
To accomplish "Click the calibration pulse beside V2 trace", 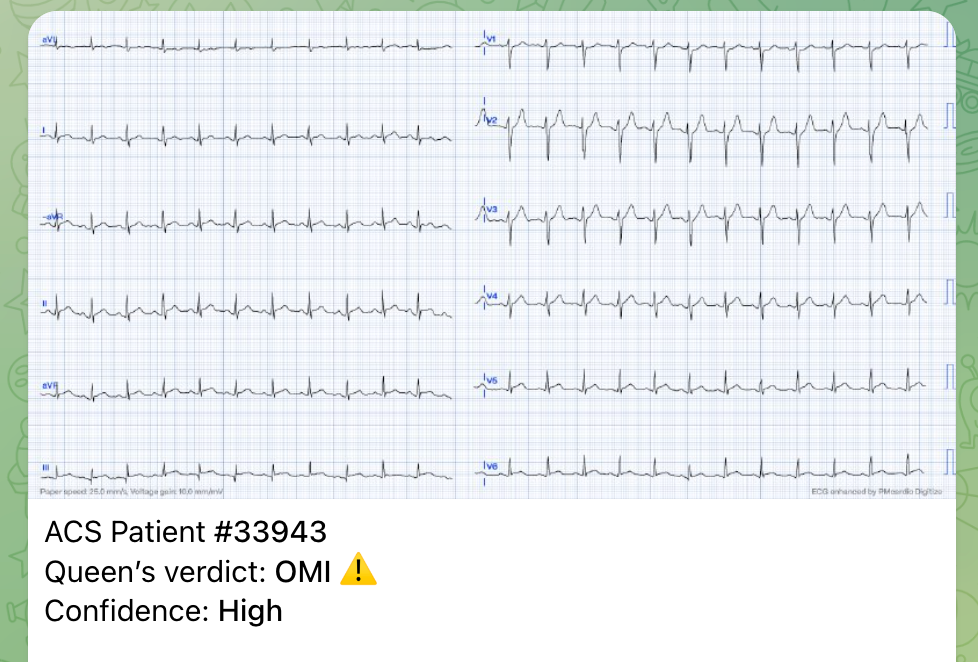I will click(949, 115).
